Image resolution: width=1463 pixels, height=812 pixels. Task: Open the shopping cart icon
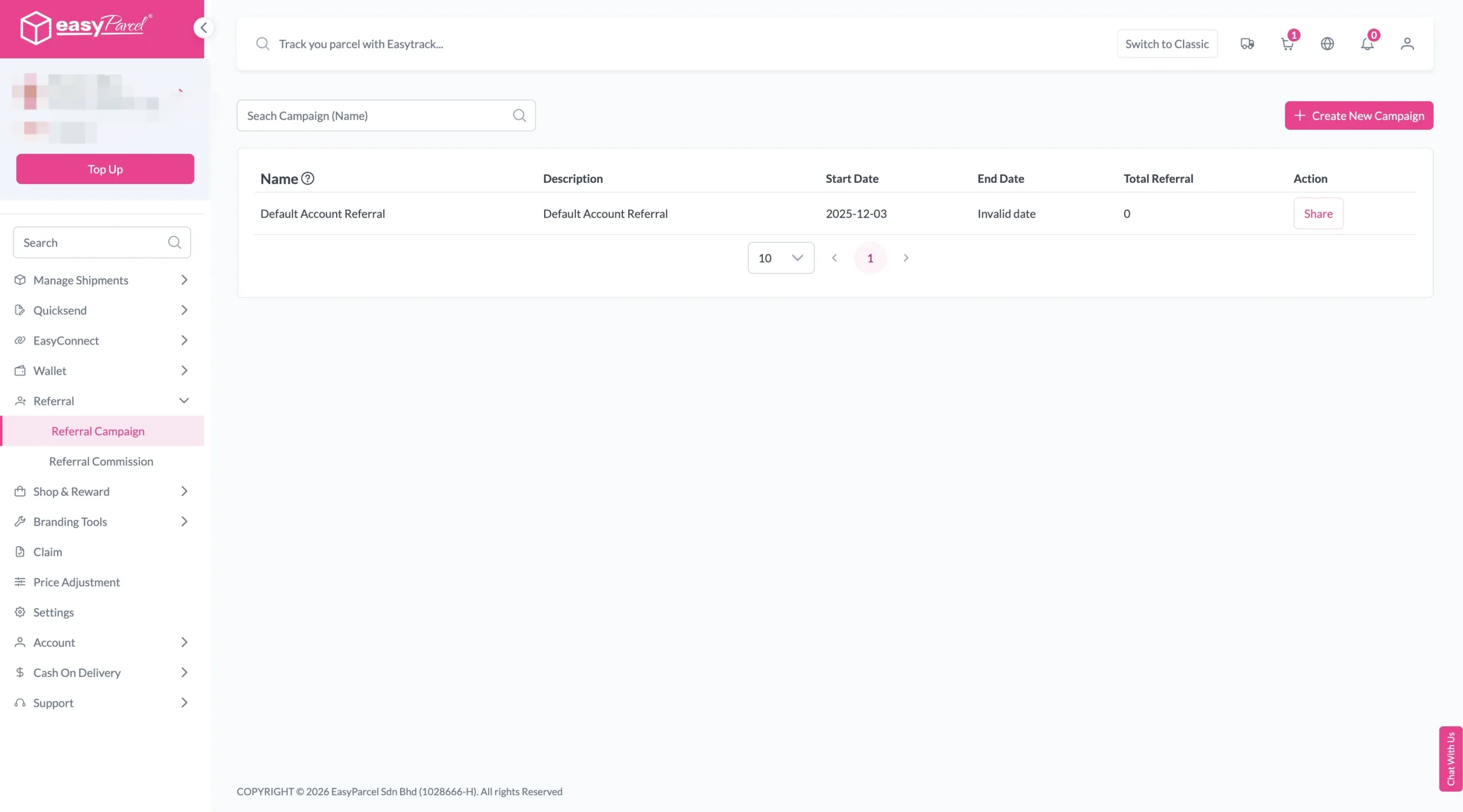pyautogui.click(x=1287, y=44)
